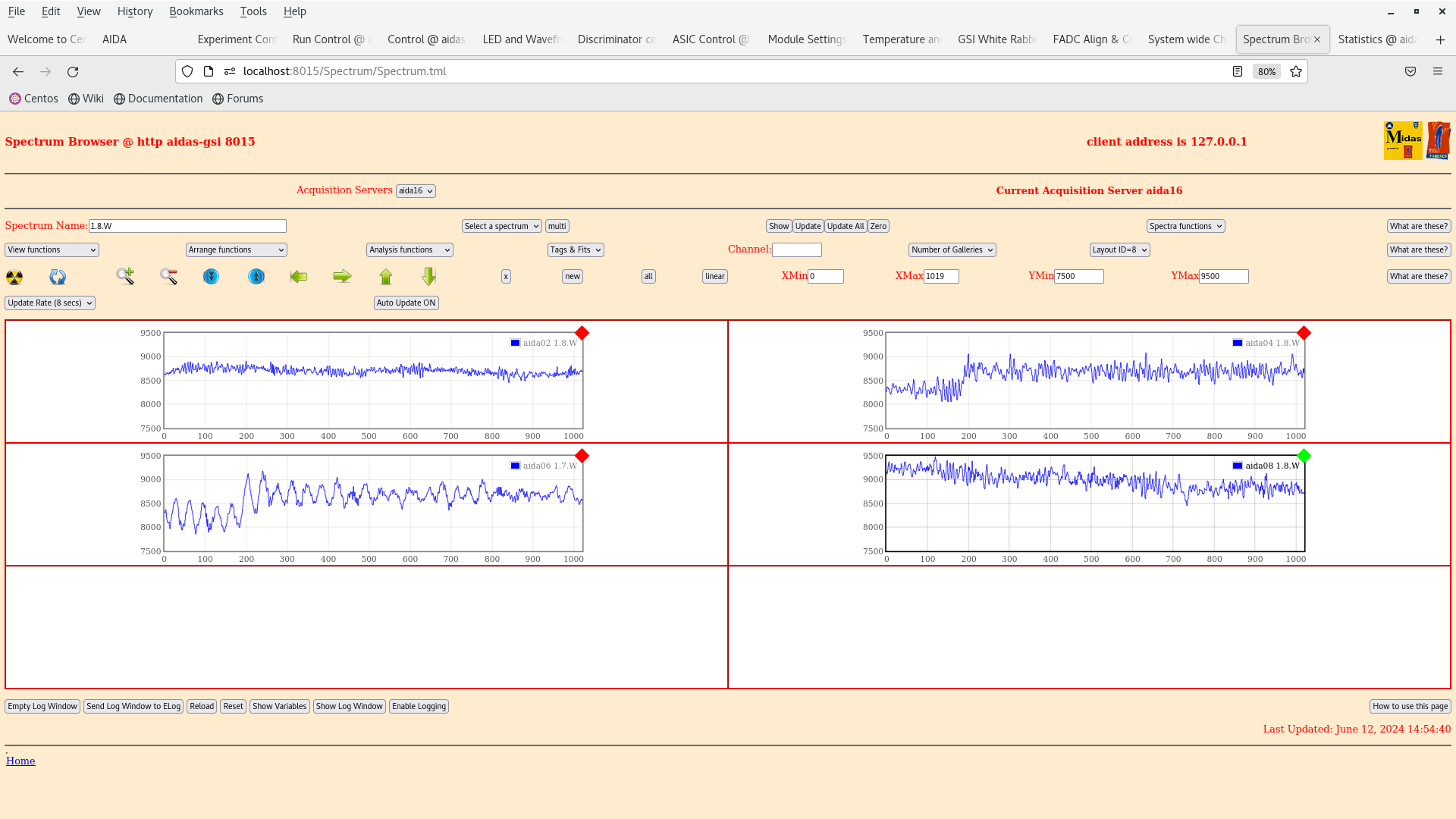Image resolution: width=1456 pixels, height=819 pixels.
Task: Expand the Update Rate dropdown
Action: (50, 303)
